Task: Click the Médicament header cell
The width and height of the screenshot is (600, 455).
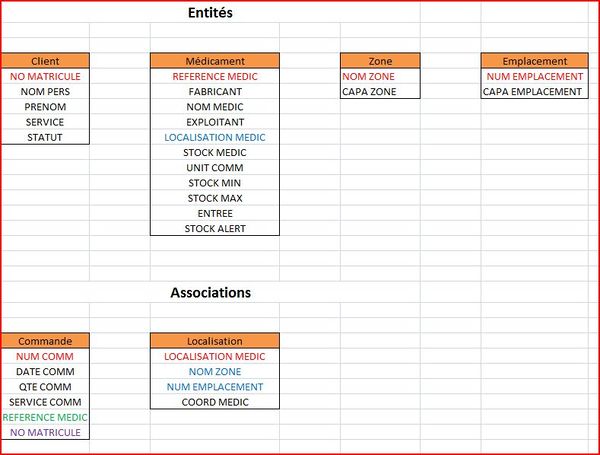Action: click(x=215, y=61)
